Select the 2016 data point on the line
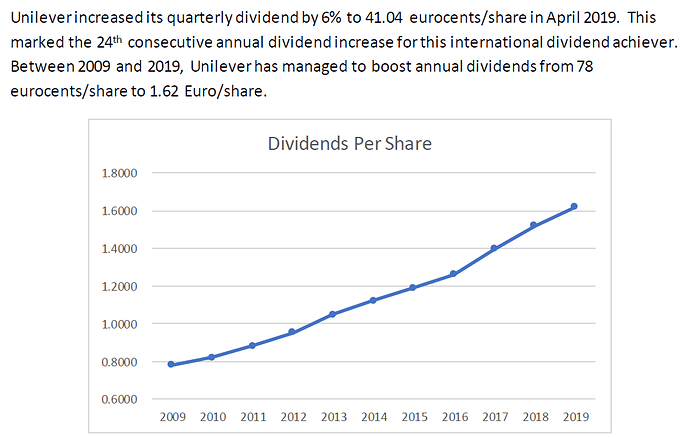The width and height of the screenshot is (690, 438). click(453, 274)
